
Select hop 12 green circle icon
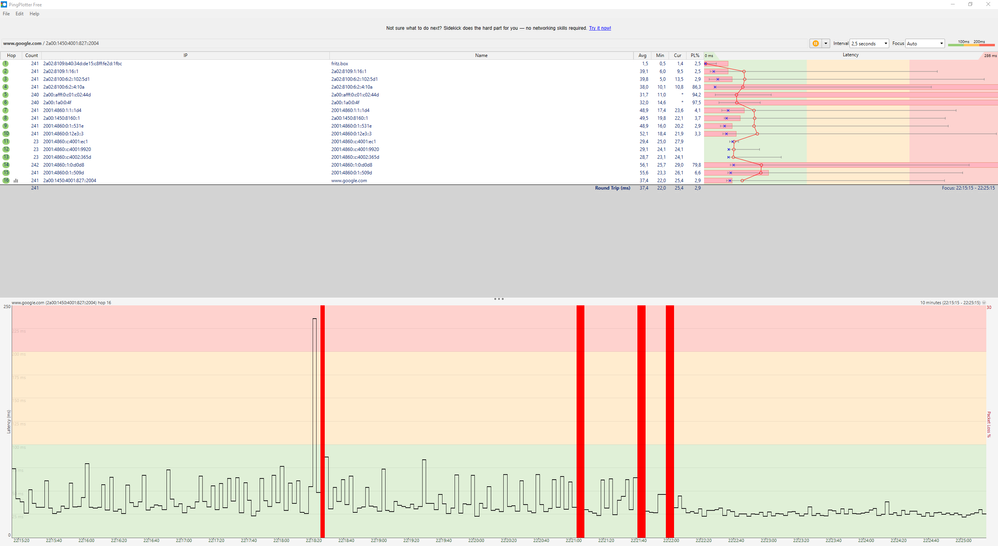click(x=6, y=150)
